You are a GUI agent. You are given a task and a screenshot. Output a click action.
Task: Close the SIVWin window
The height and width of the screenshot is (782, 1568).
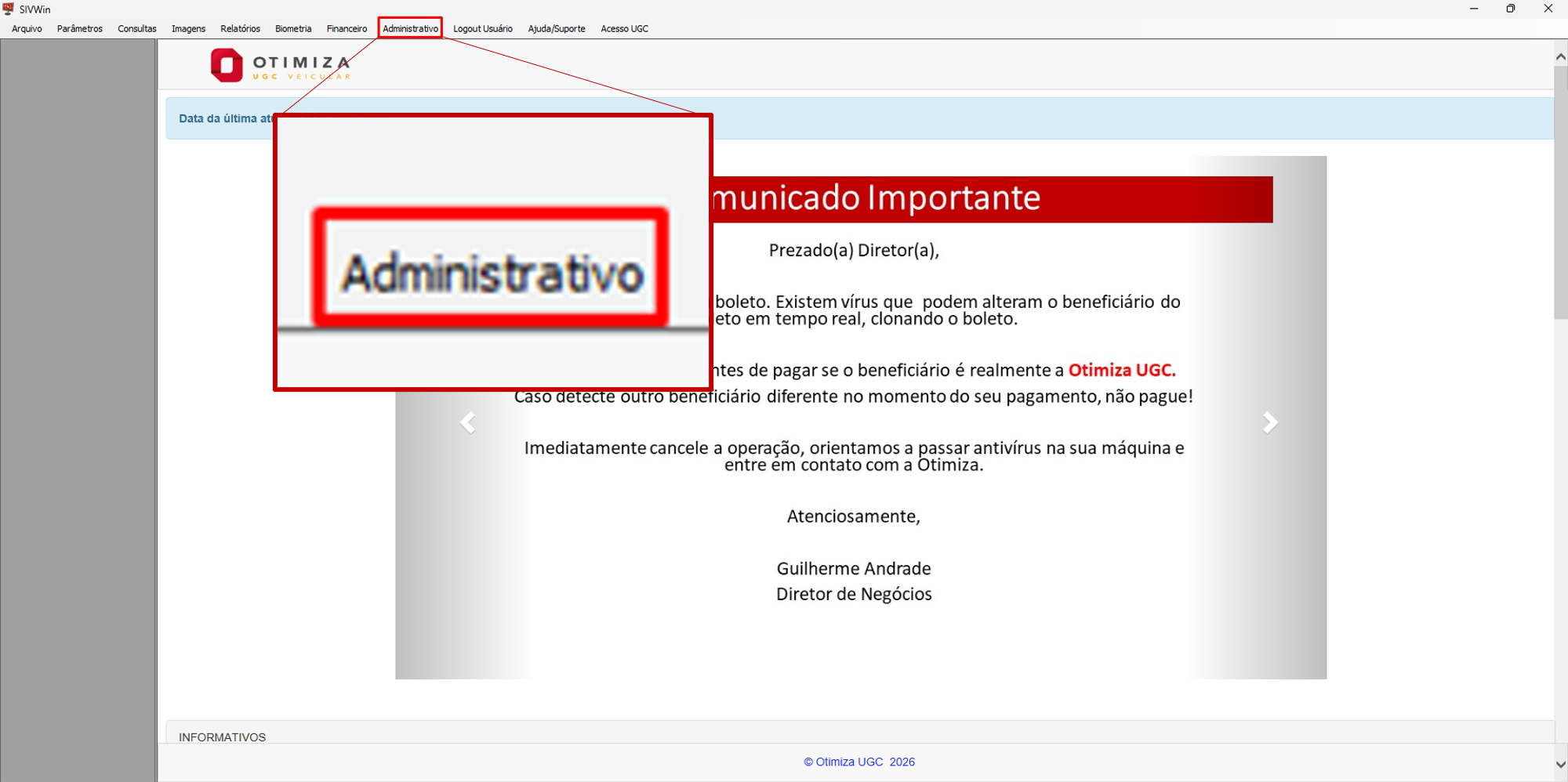point(1548,9)
